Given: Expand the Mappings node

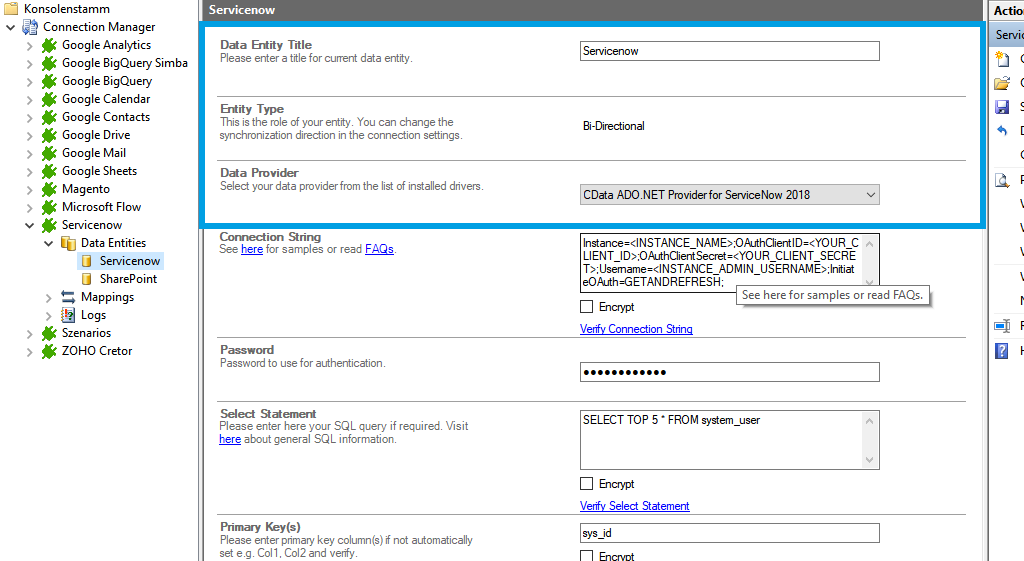Looking at the screenshot, I should pyautogui.click(x=48, y=298).
